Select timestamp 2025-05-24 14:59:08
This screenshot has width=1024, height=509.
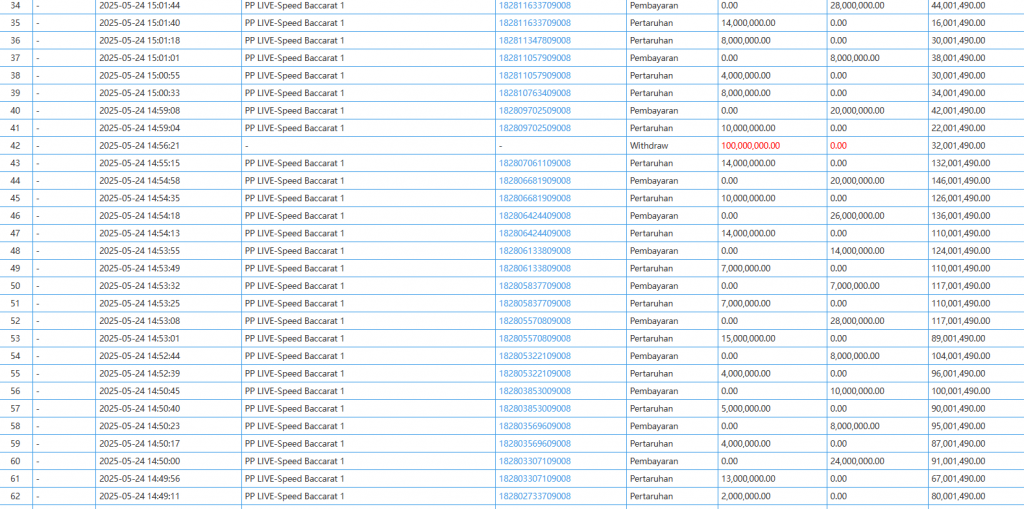click(x=140, y=110)
